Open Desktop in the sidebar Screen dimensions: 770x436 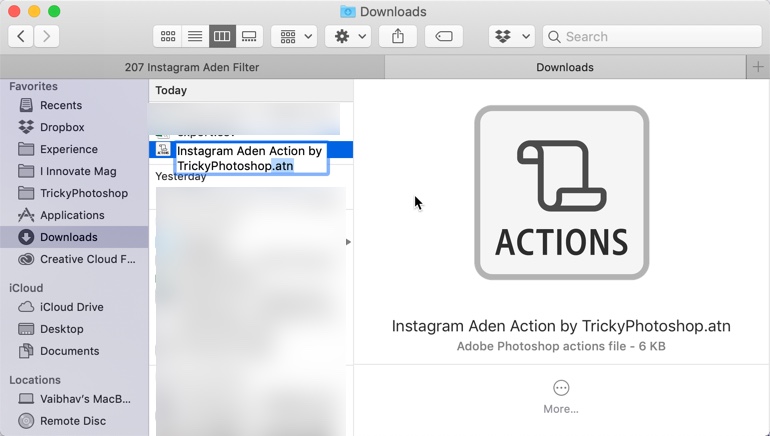coord(74,329)
